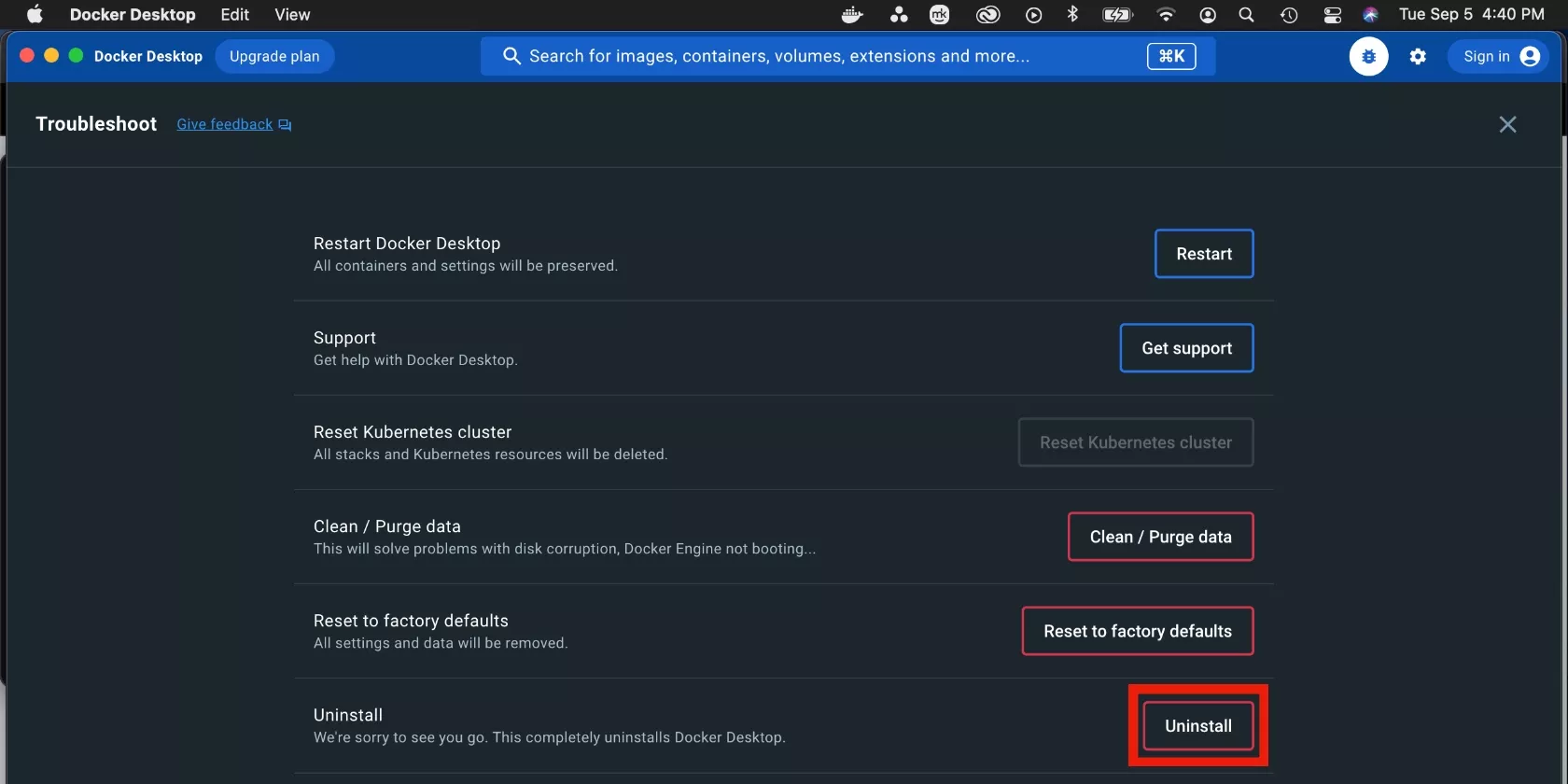1568x784 pixels.
Task: Open the Siri icon in menu bar
Action: click(1370, 15)
